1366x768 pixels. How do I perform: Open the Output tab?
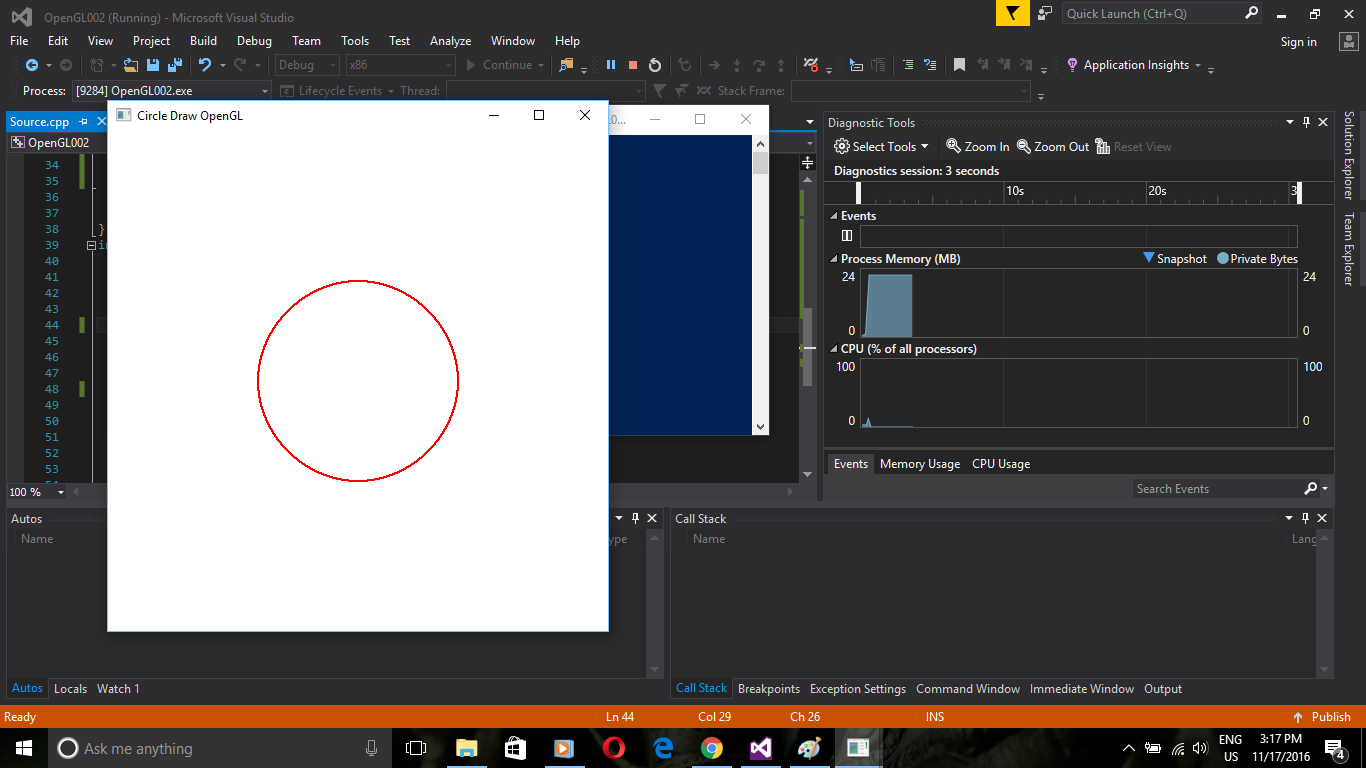click(x=1163, y=689)
